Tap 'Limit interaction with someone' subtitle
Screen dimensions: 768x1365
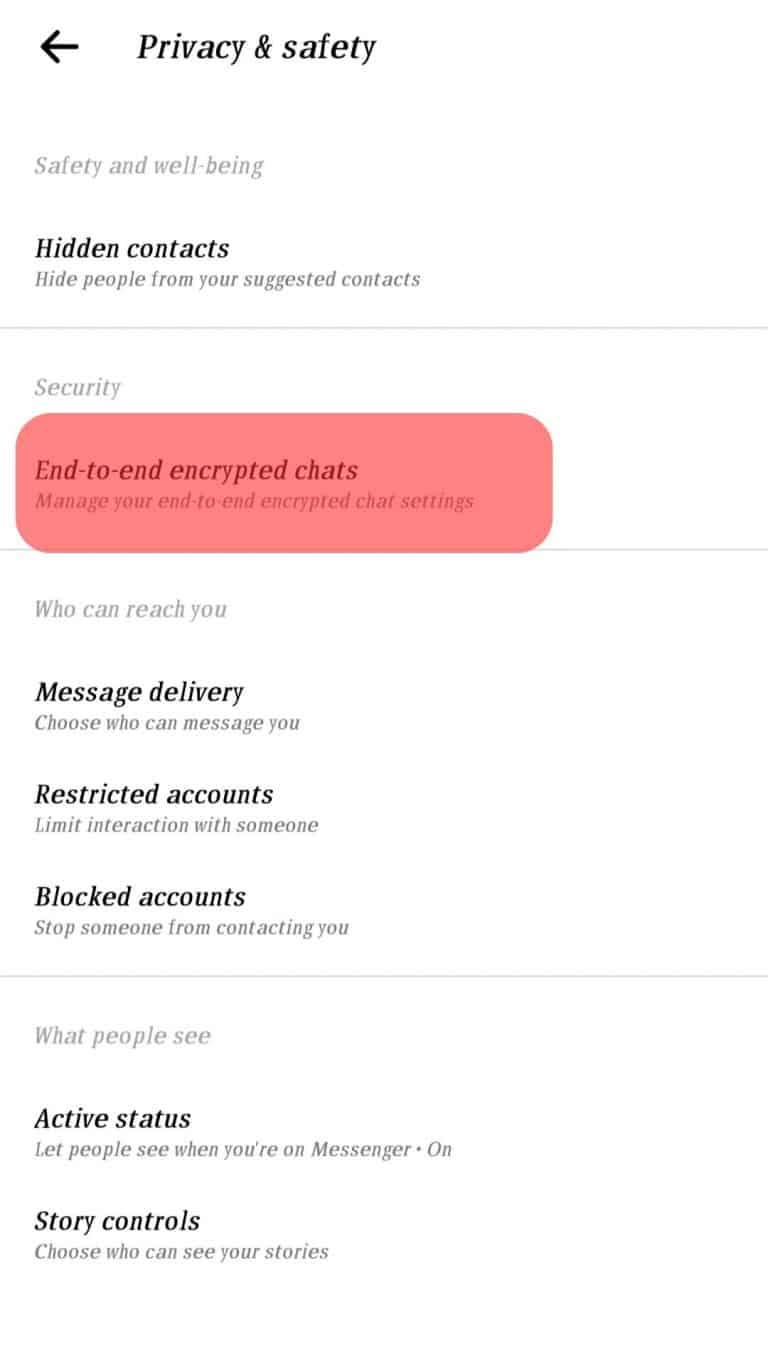177,826
